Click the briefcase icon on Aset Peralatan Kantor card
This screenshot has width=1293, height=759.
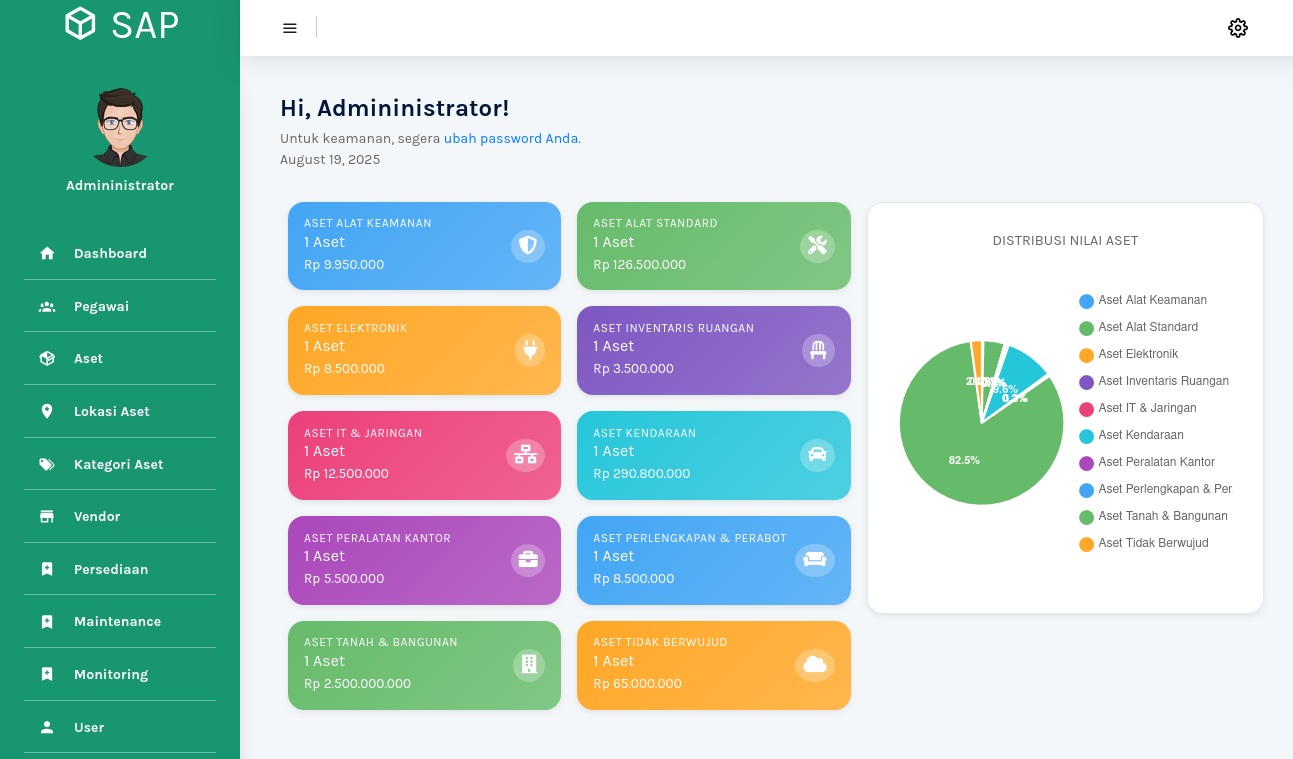pos(528,560)
